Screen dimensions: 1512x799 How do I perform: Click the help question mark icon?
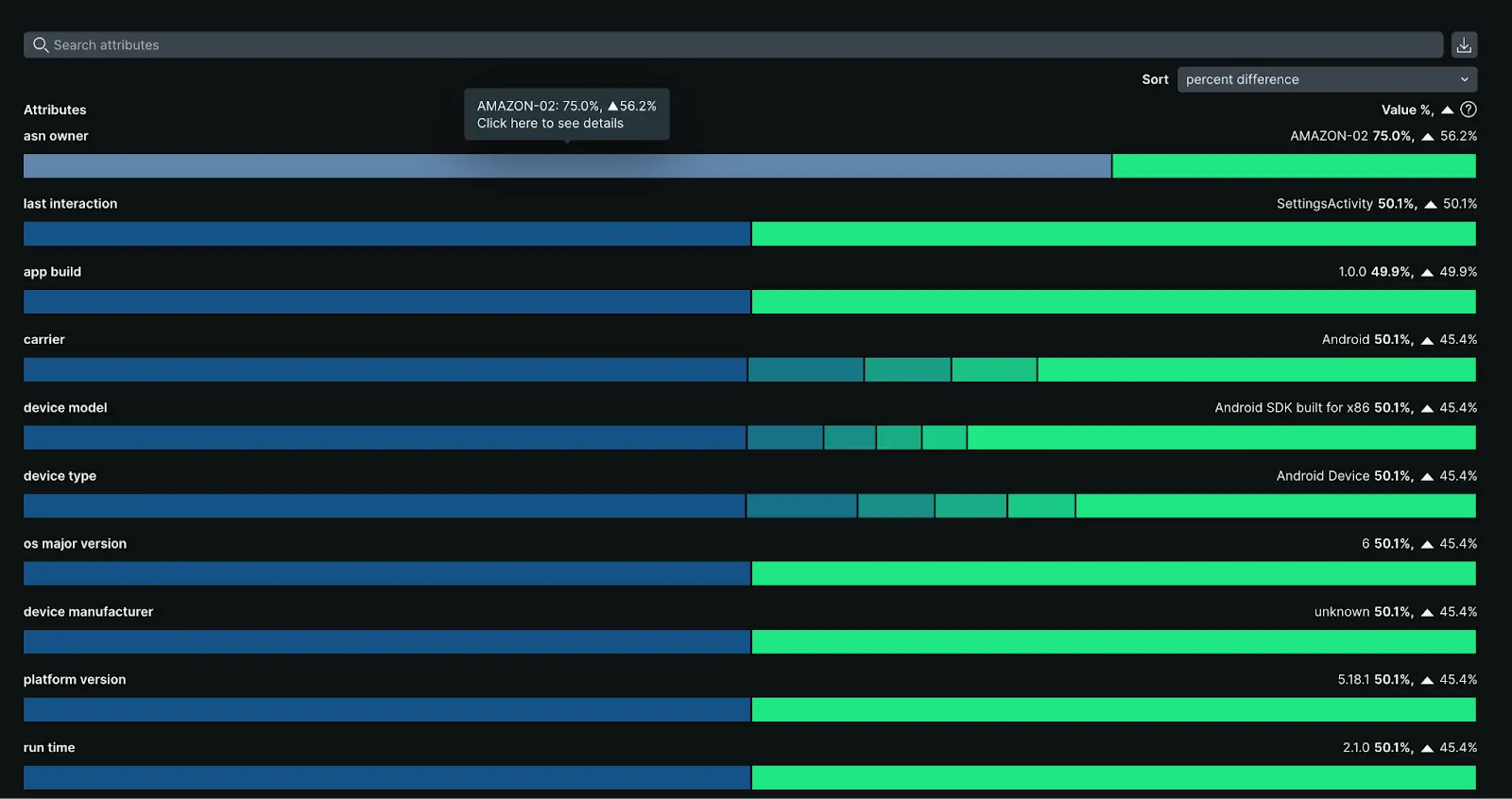tap(1468, 110)
